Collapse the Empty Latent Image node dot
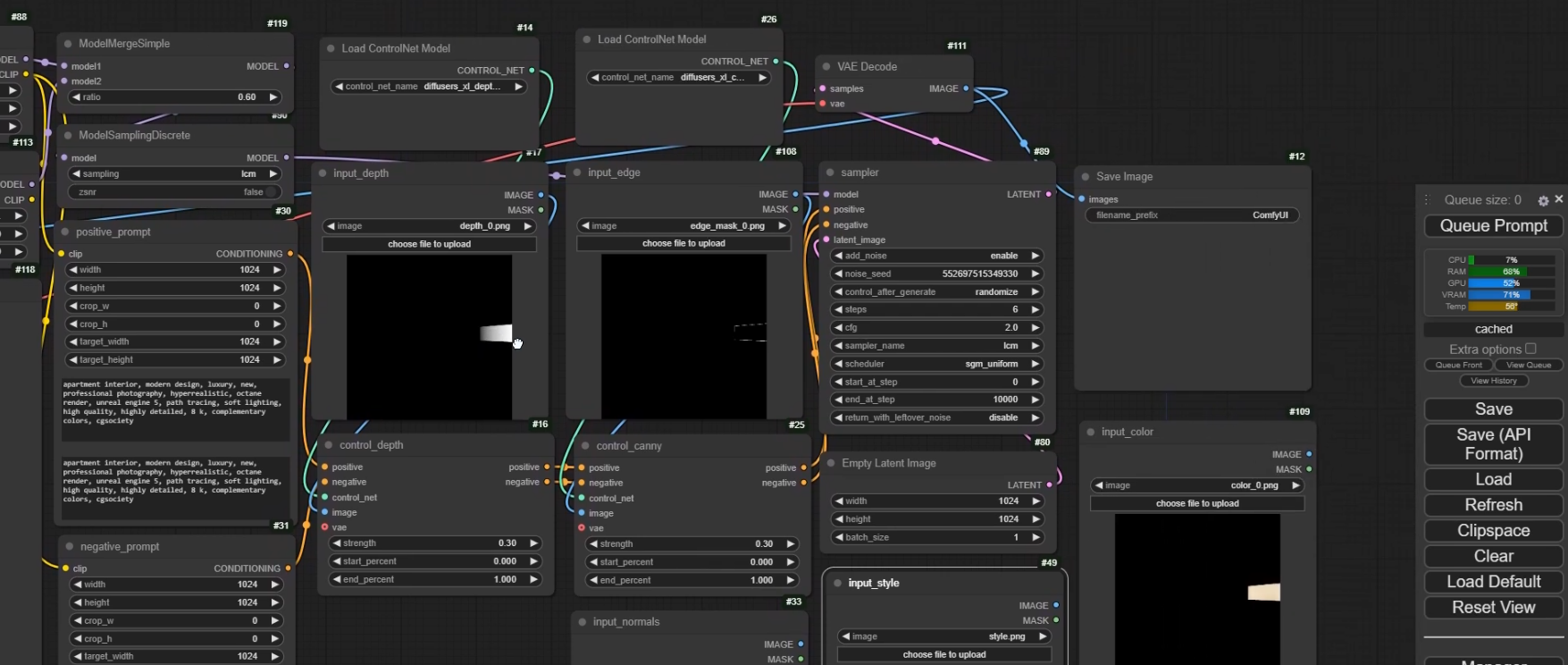1568x665 pixels. 831,463
